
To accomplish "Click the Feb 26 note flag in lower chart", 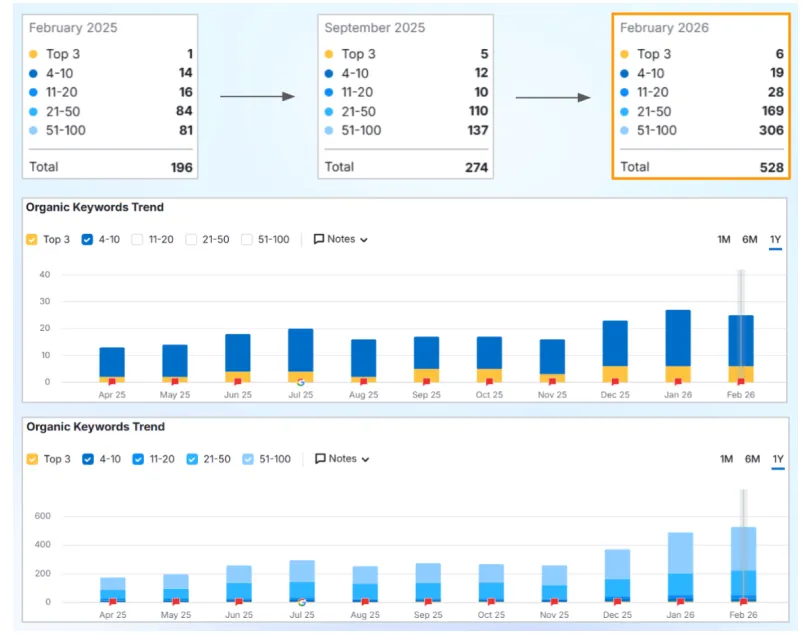I will point(744,602).
